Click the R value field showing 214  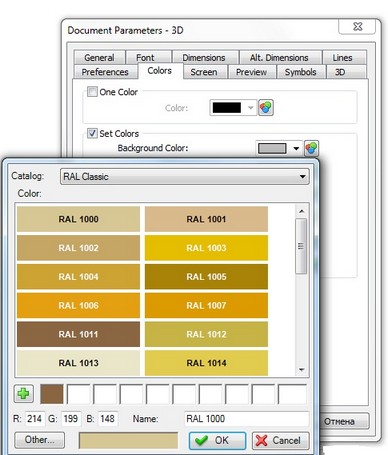tap(35, 419)
